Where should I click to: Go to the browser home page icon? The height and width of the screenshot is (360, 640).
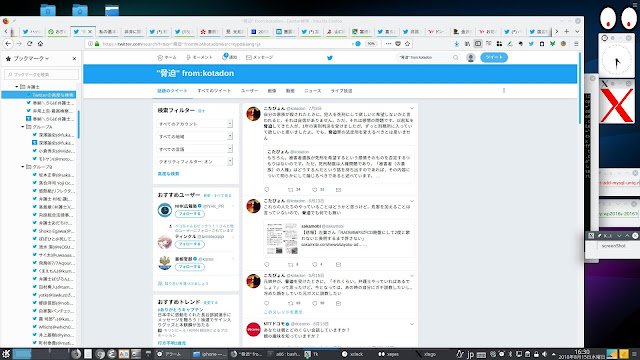[x=40, y=44]
